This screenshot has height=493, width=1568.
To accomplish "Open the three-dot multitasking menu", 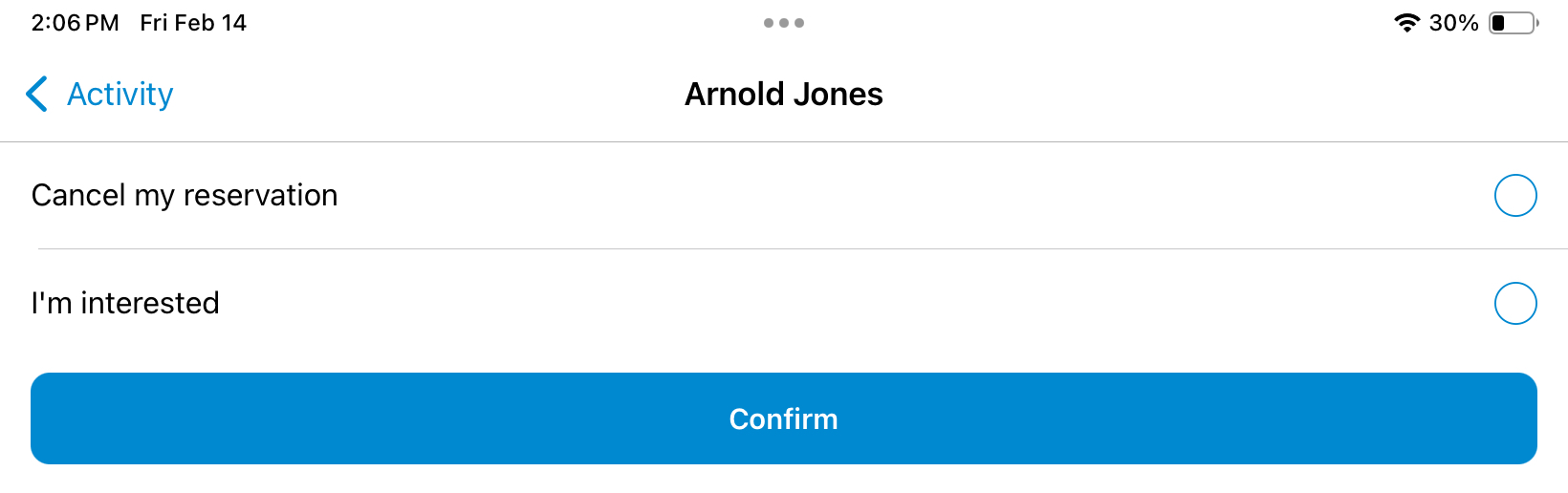I will click(x=784, y=23).
